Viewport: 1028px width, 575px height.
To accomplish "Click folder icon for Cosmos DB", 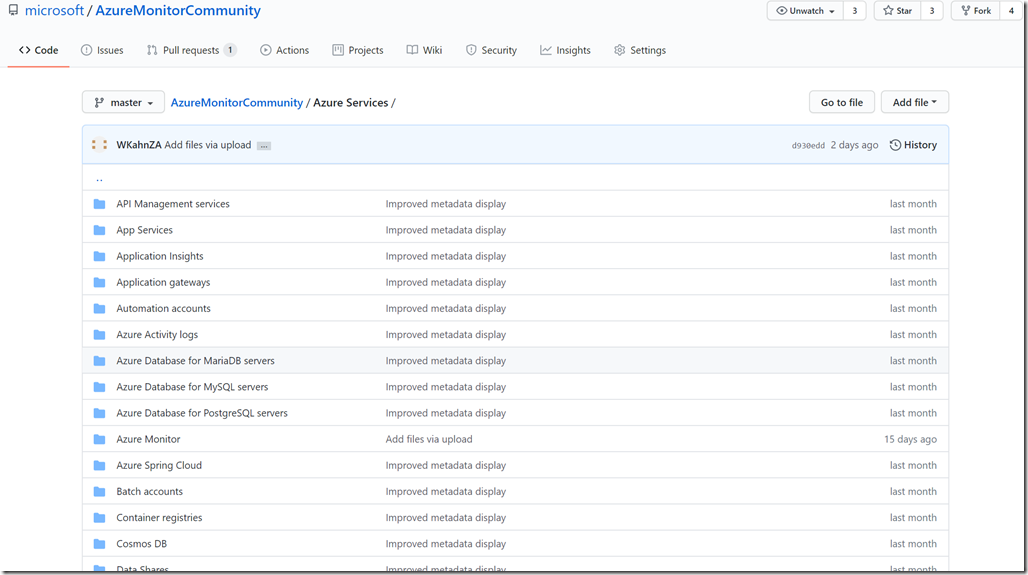I will (x=100, y=544).
